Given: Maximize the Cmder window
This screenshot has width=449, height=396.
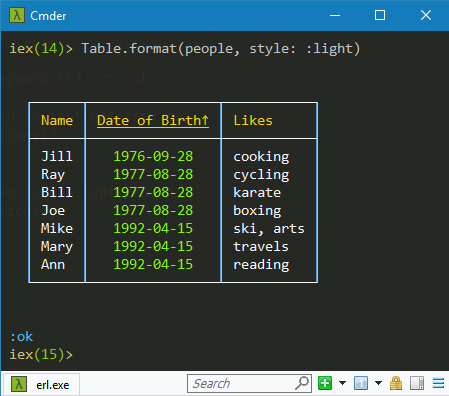Looking at the screenshot, I should click(x=380, y=15).
